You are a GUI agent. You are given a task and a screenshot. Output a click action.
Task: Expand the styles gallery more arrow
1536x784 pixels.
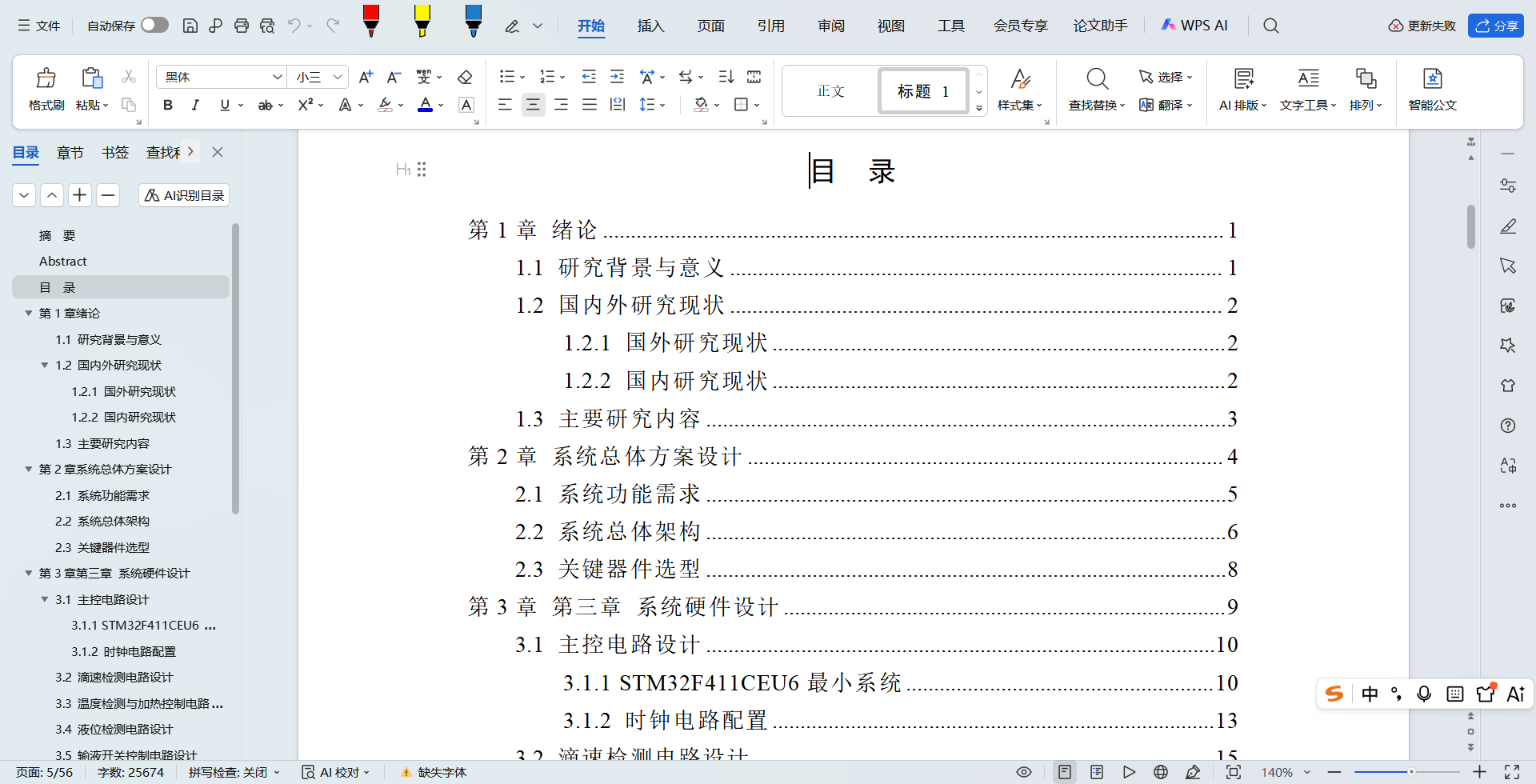[x=979, y=108]
